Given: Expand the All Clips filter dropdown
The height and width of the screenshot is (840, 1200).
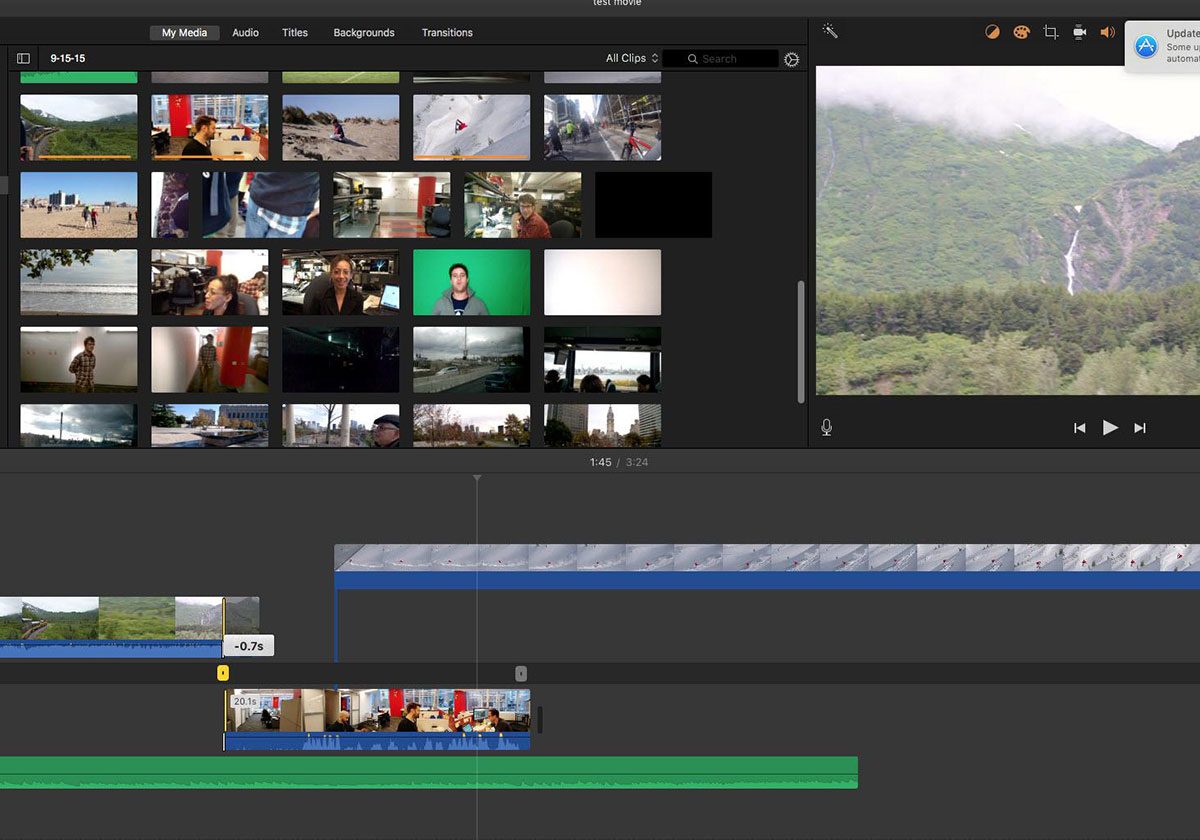Looking at the screenshot, I should (632, 59).
